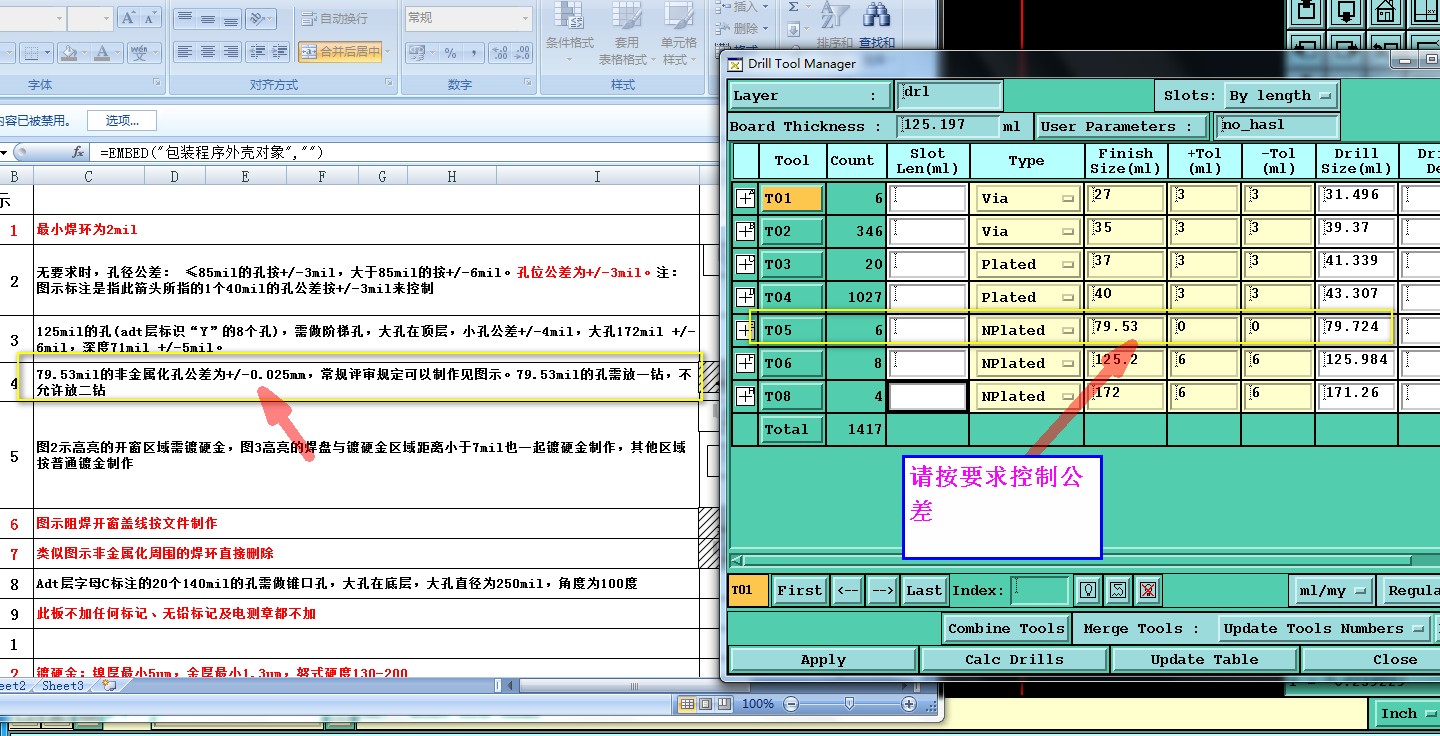Click the T08 Slot Len input field
The height and width of the screenshot is (736, 1440).
(x=927, y=396)
